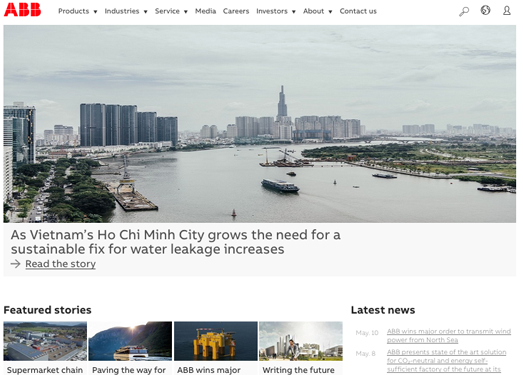The image size is (523, 375).
Task: Go to the Contact us page
Action: pyautogui.click(x=358, y=11)
